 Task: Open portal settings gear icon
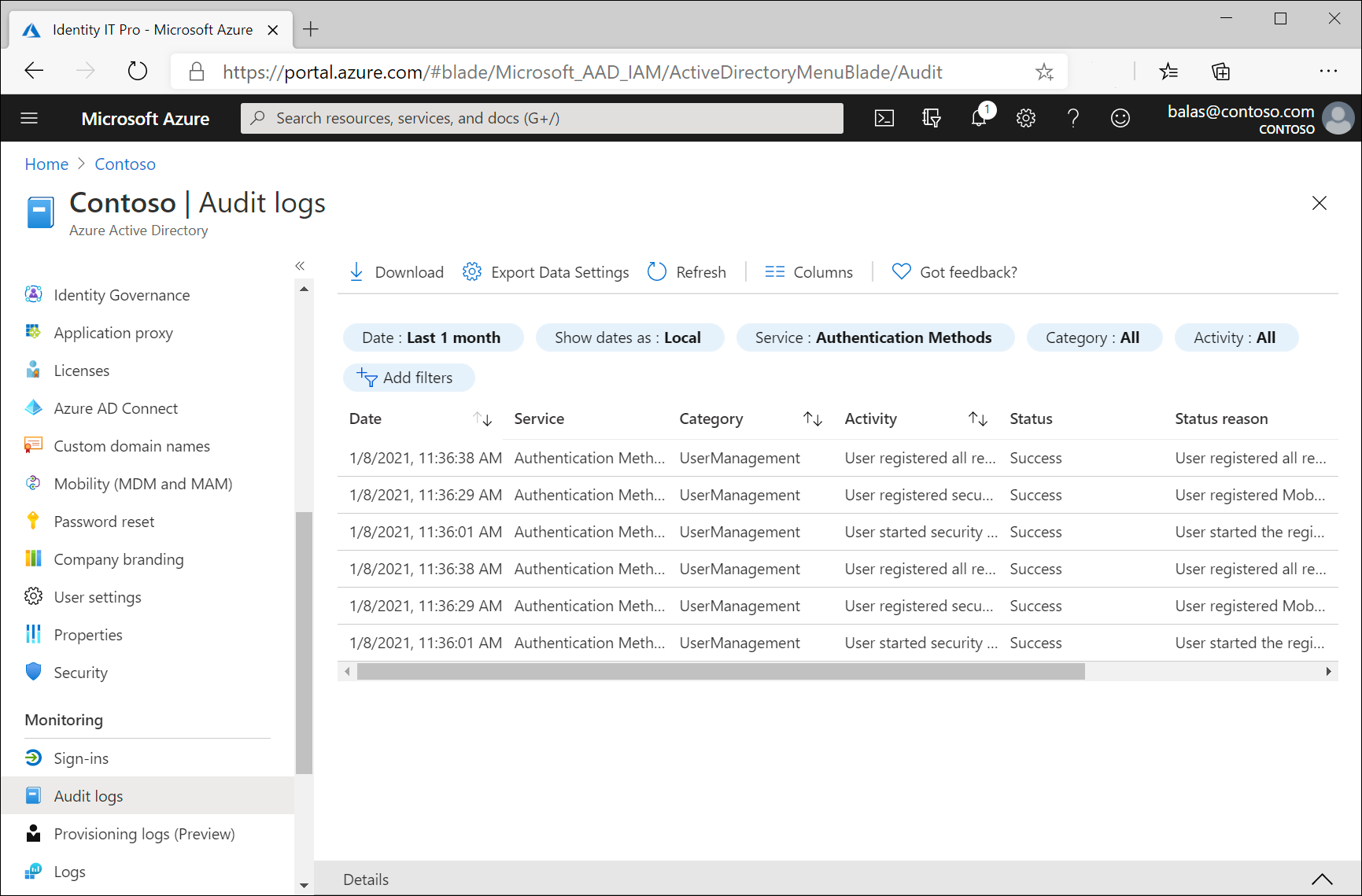pyautogui.click(x=1026, y=118)
